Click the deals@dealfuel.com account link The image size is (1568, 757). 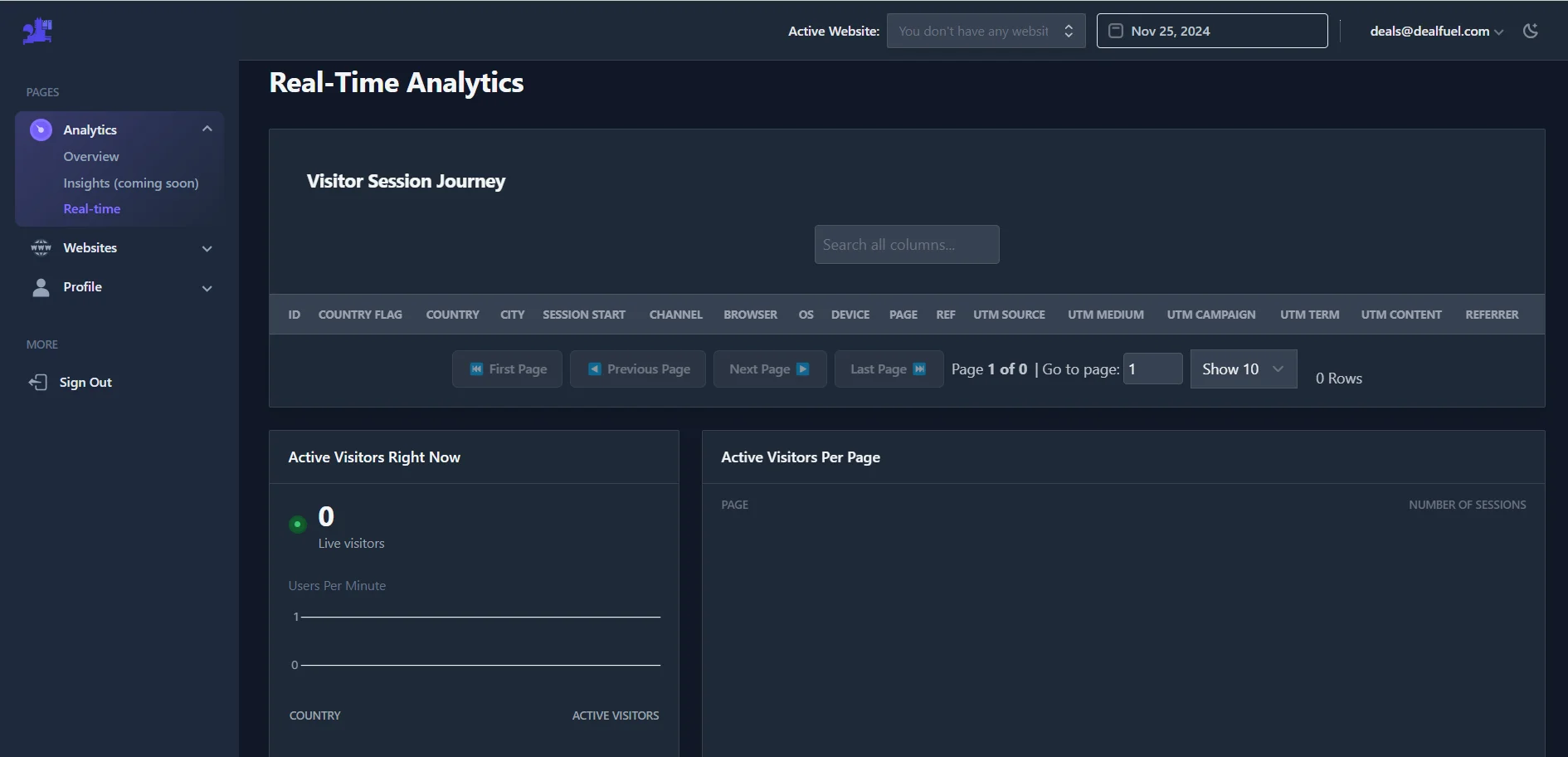pos(1430,31)
